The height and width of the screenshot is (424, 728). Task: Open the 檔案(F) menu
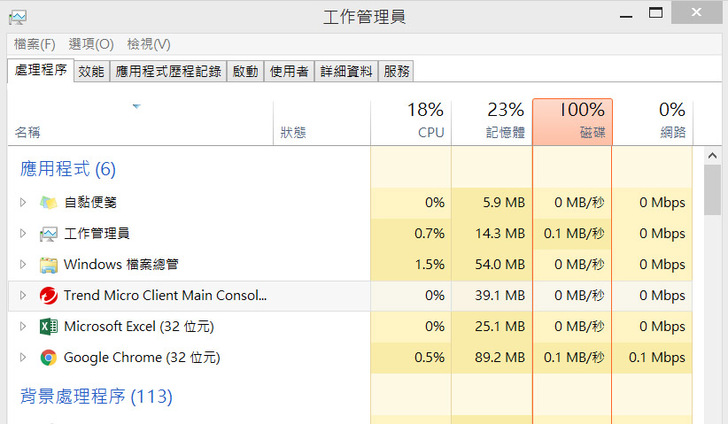click(x=35, y=44)
